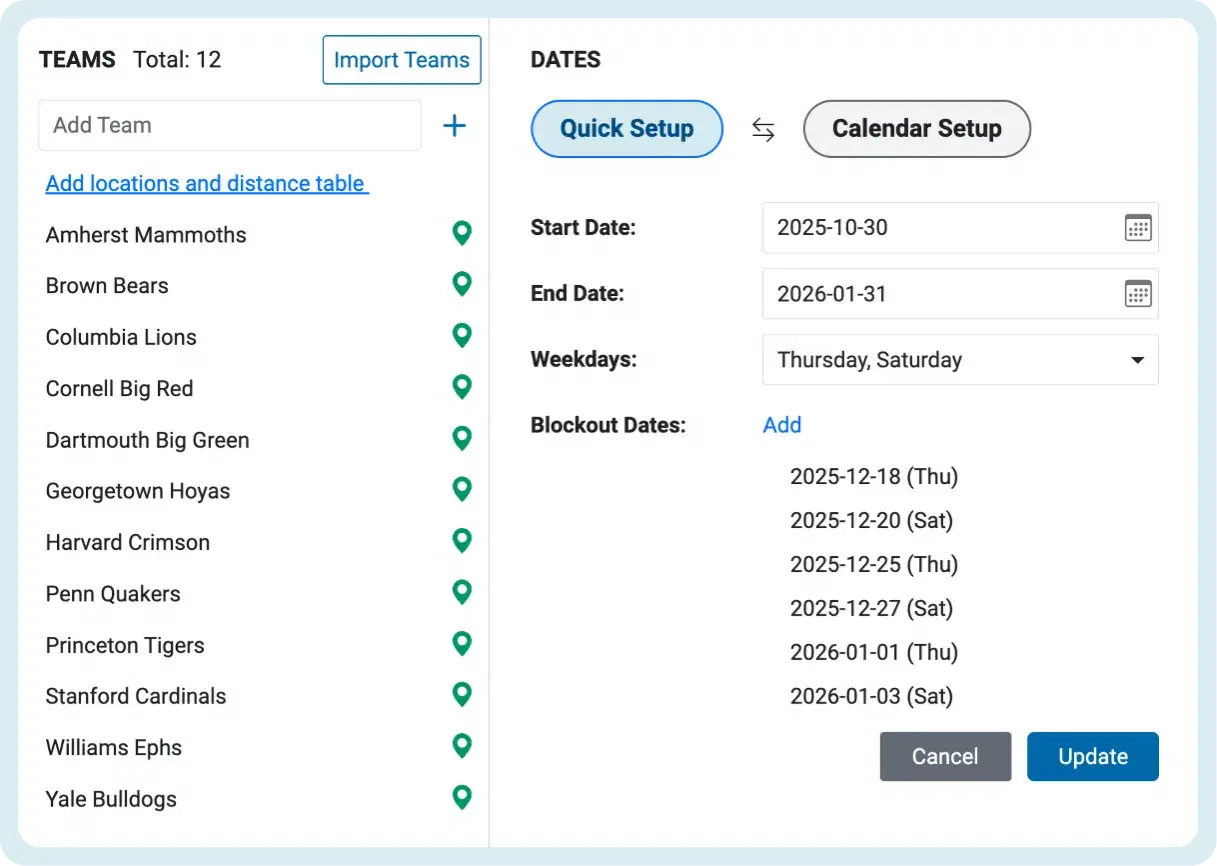The height and width of the screenshot is (866, 1217).
Task: Select the Dartmouth Big Green team name
Action: pyautogui.click(x=147, y=440)
